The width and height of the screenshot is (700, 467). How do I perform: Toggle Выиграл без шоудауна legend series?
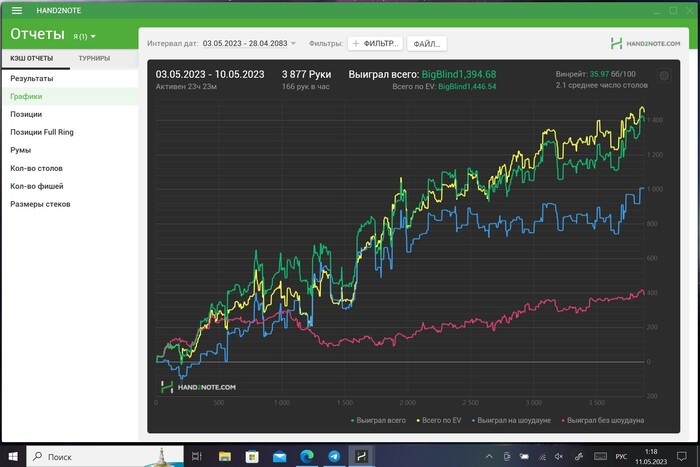click(x=603, y=420)
